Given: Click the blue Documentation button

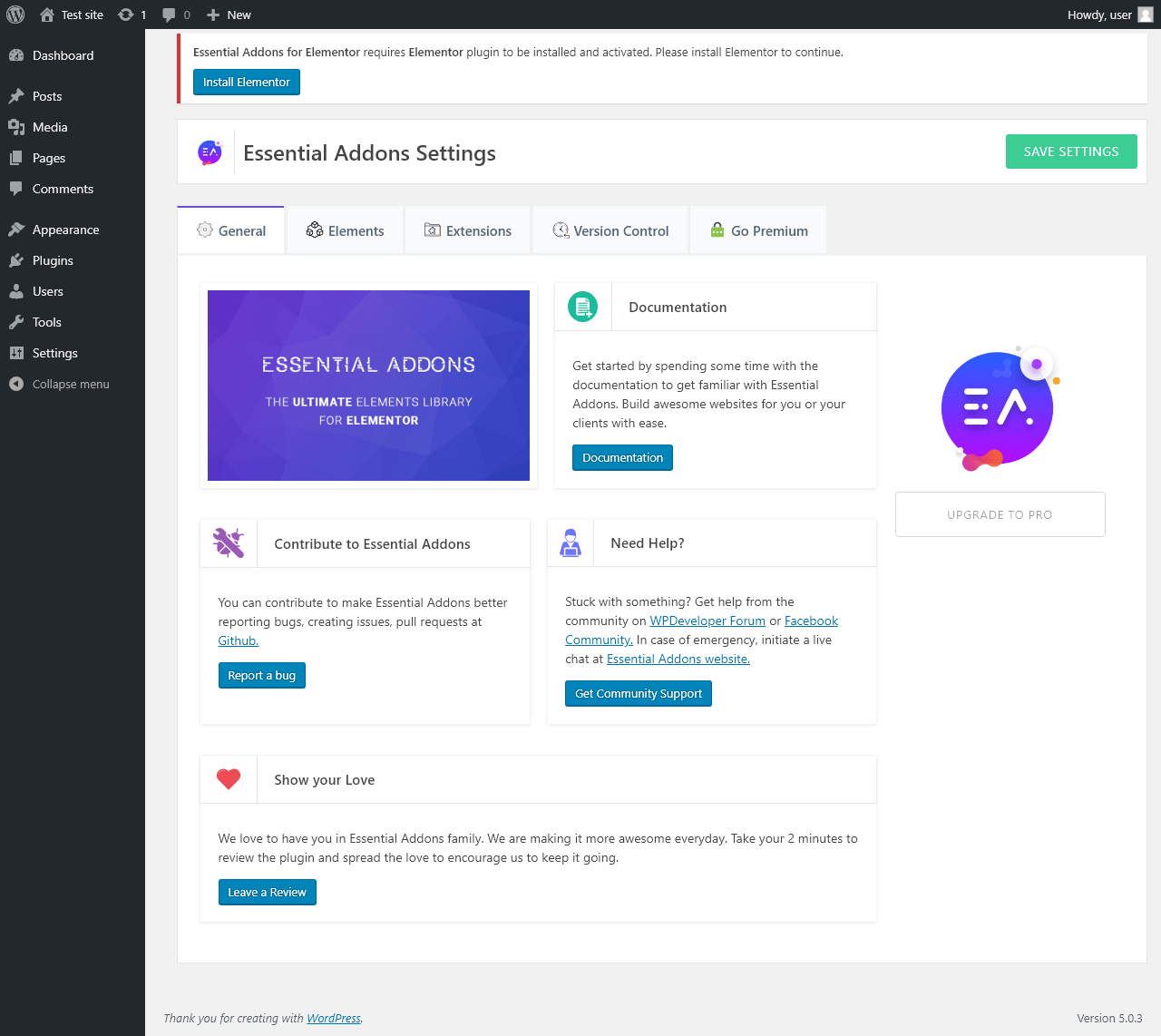Looking at the screenshot, I should click(622, 457).
